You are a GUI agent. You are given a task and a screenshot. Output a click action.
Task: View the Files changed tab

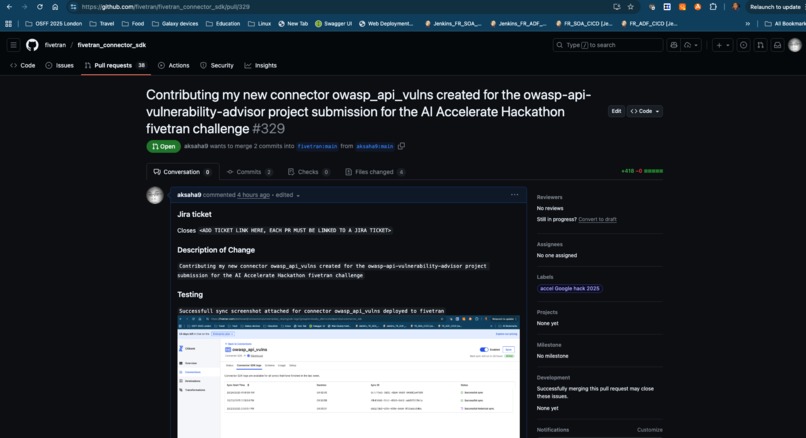[x=375, y=172]
